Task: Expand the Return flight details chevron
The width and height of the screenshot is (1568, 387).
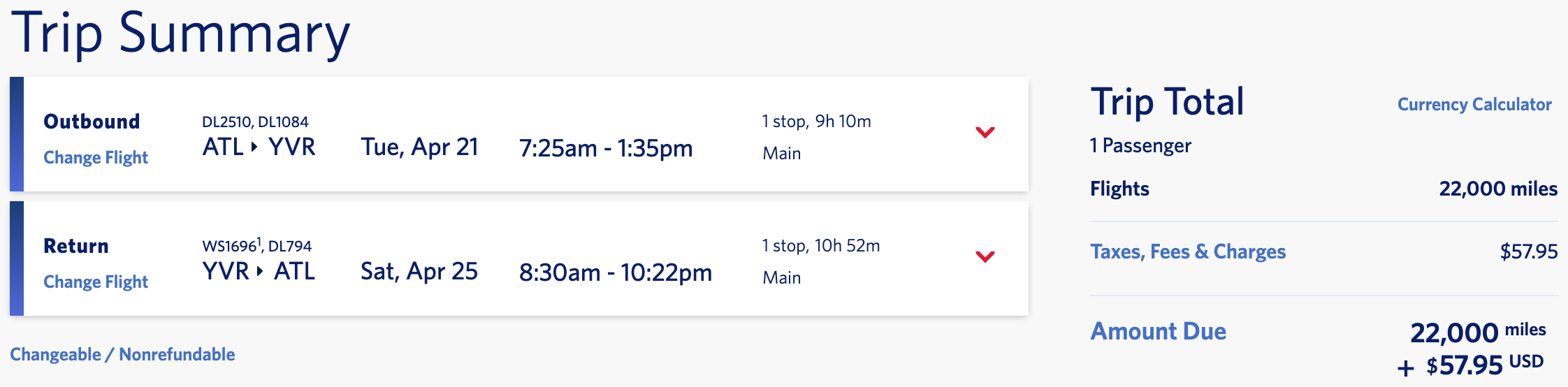Action: [985, 256]
